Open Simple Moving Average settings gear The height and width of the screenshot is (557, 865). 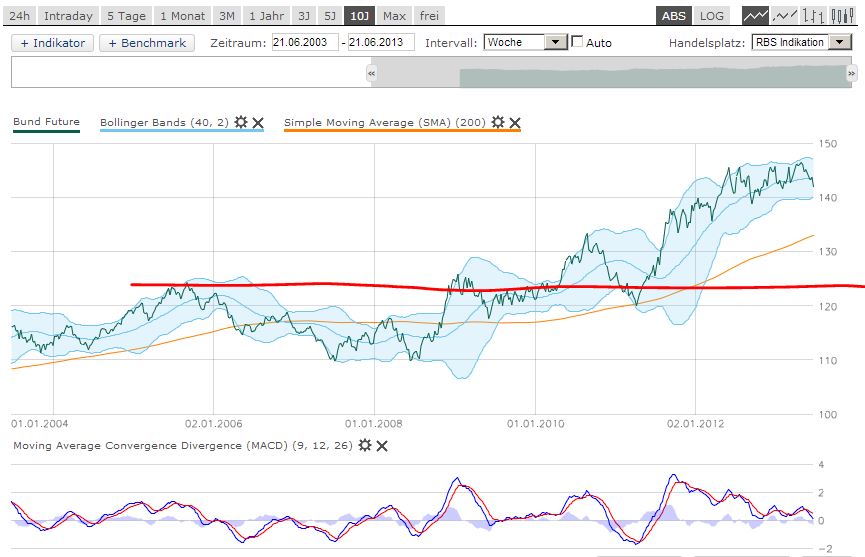tap(498, 122)
